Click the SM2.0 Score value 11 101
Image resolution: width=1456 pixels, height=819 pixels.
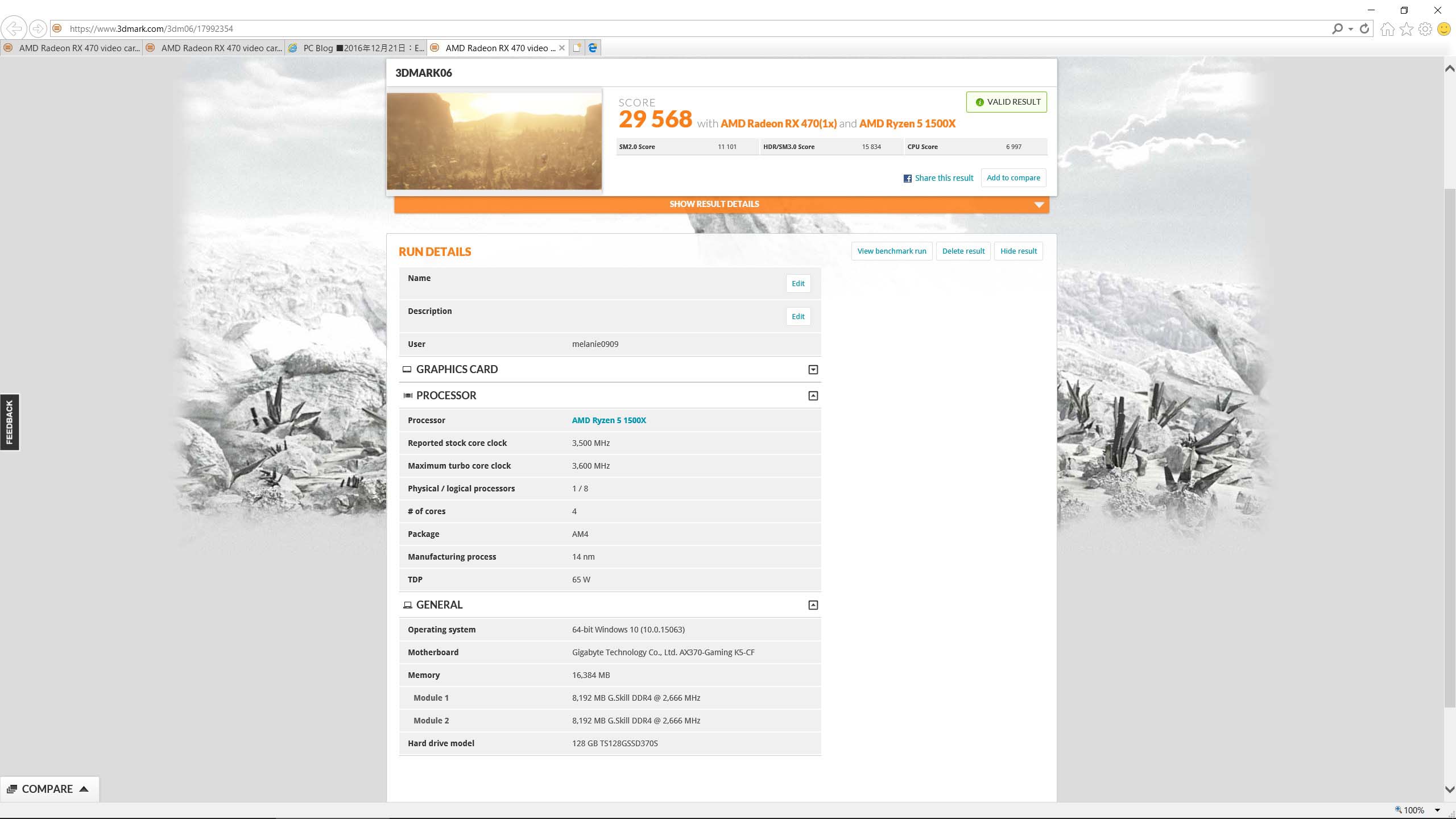point(727,147)
